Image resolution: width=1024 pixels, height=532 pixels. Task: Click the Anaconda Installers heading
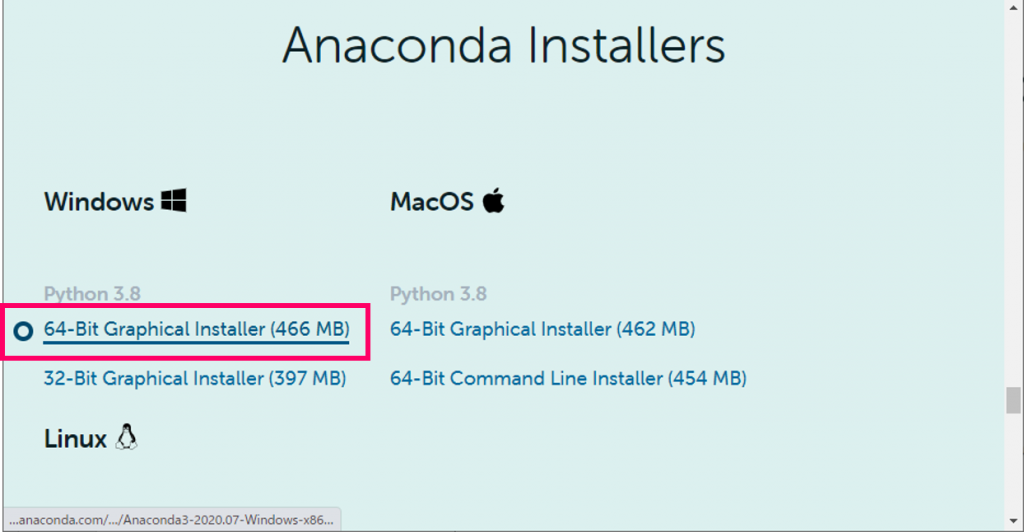[x=503, y=46]
